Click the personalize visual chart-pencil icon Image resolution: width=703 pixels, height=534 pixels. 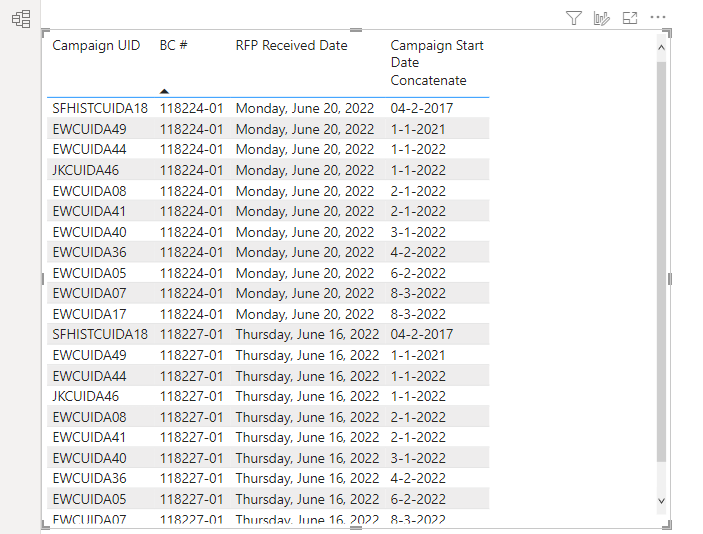(601, 18)
